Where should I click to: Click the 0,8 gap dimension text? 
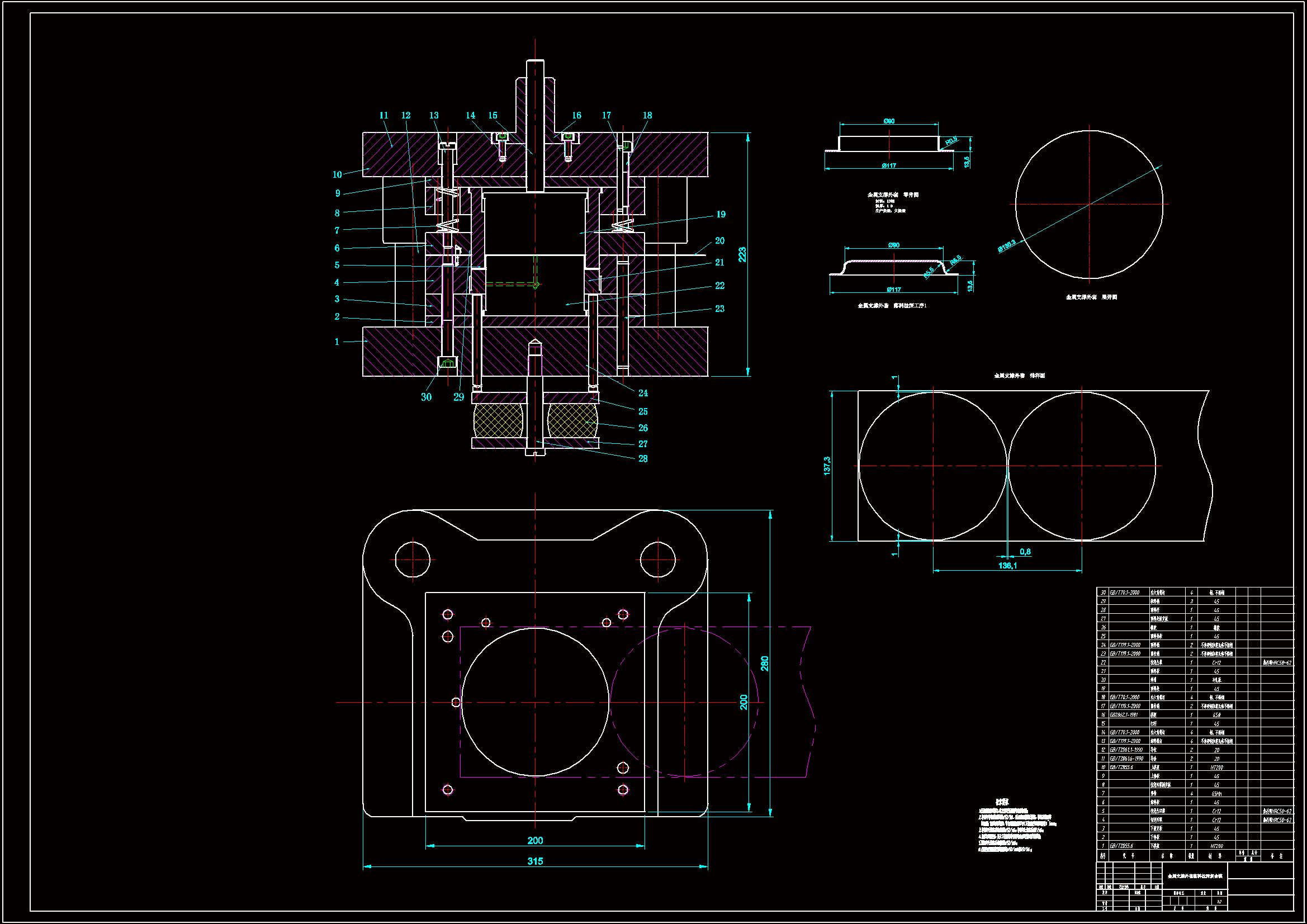(x=1025, y=552)
